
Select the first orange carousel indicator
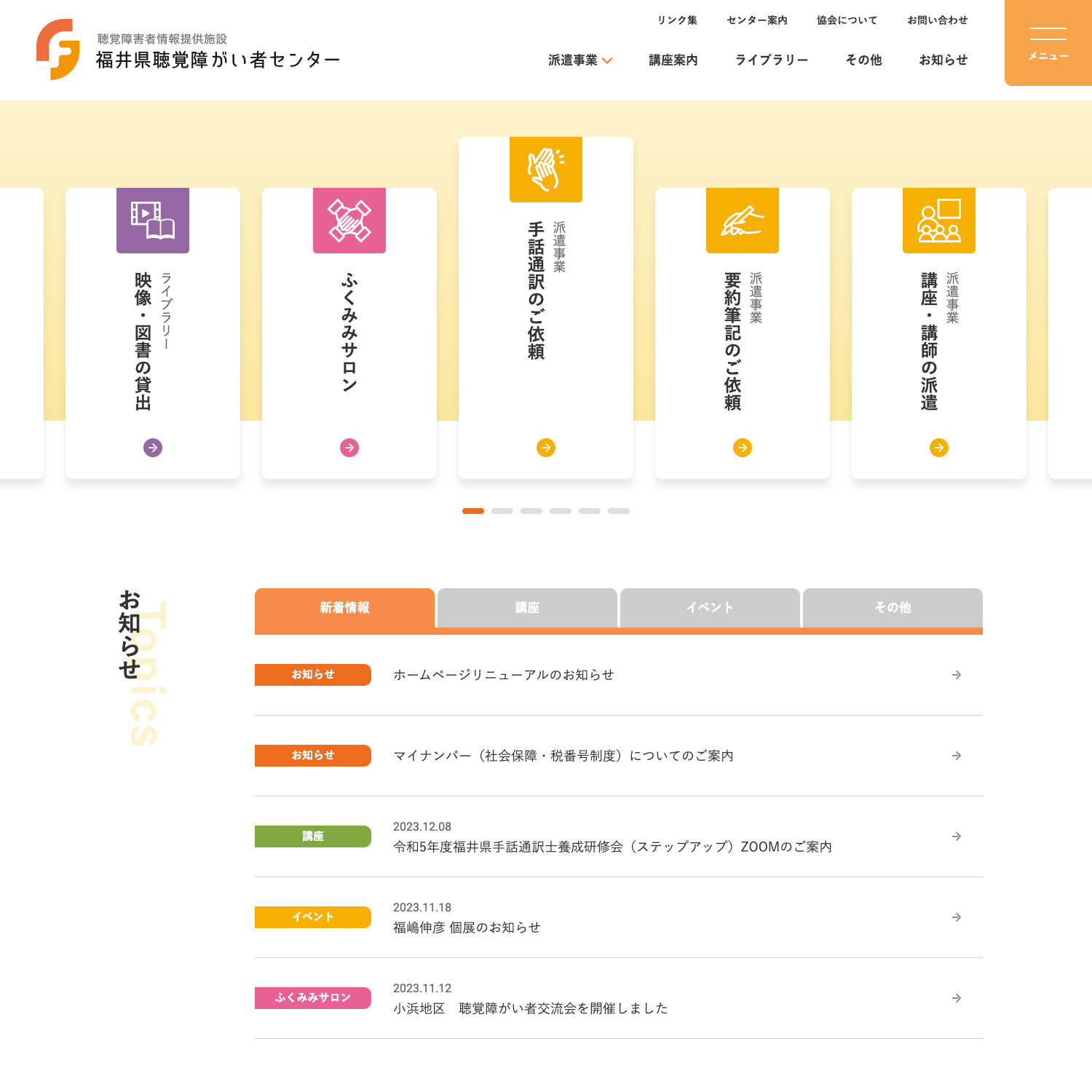click(x=473, y=511)
